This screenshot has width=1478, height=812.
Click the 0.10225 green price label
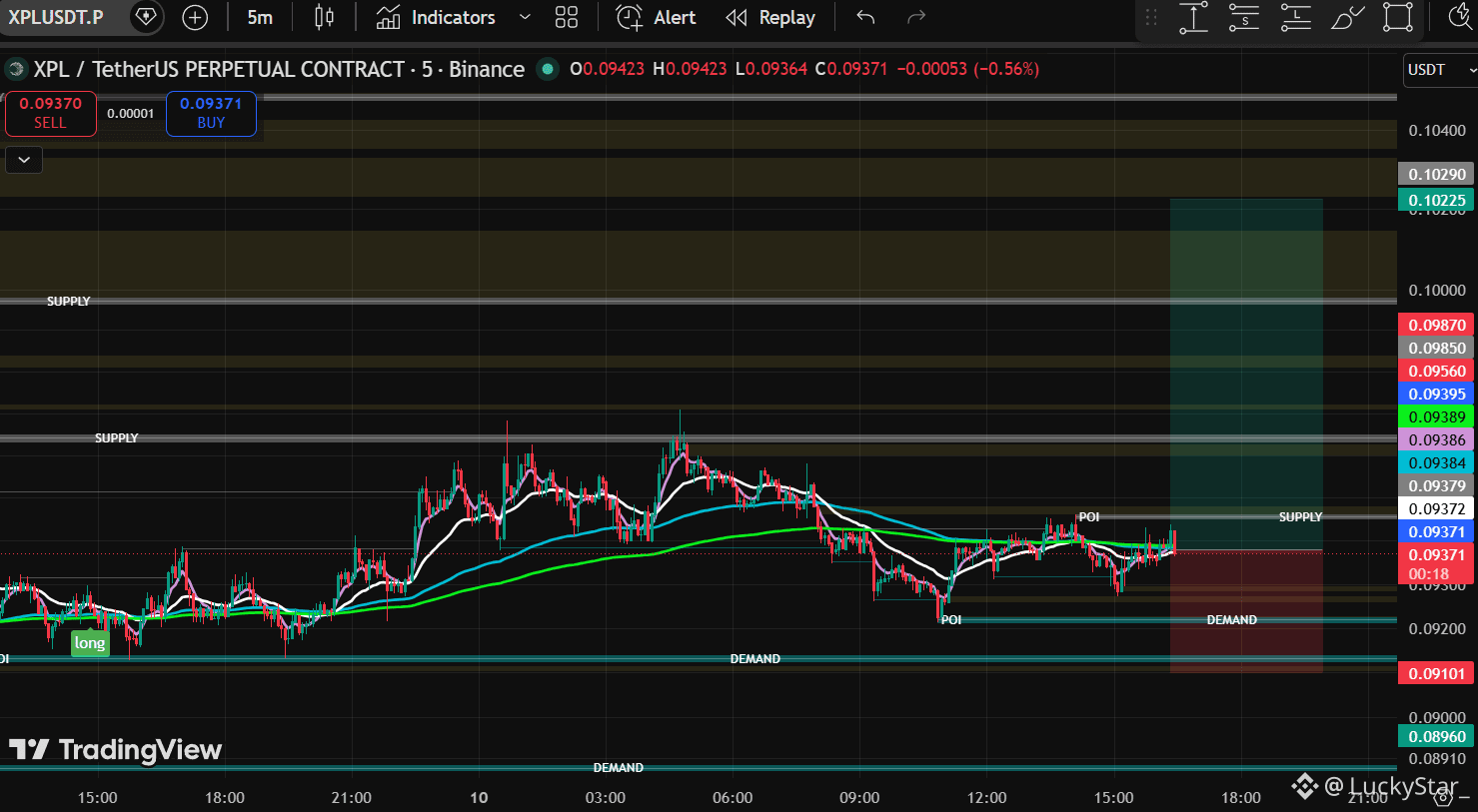[x=1437, y=200]
